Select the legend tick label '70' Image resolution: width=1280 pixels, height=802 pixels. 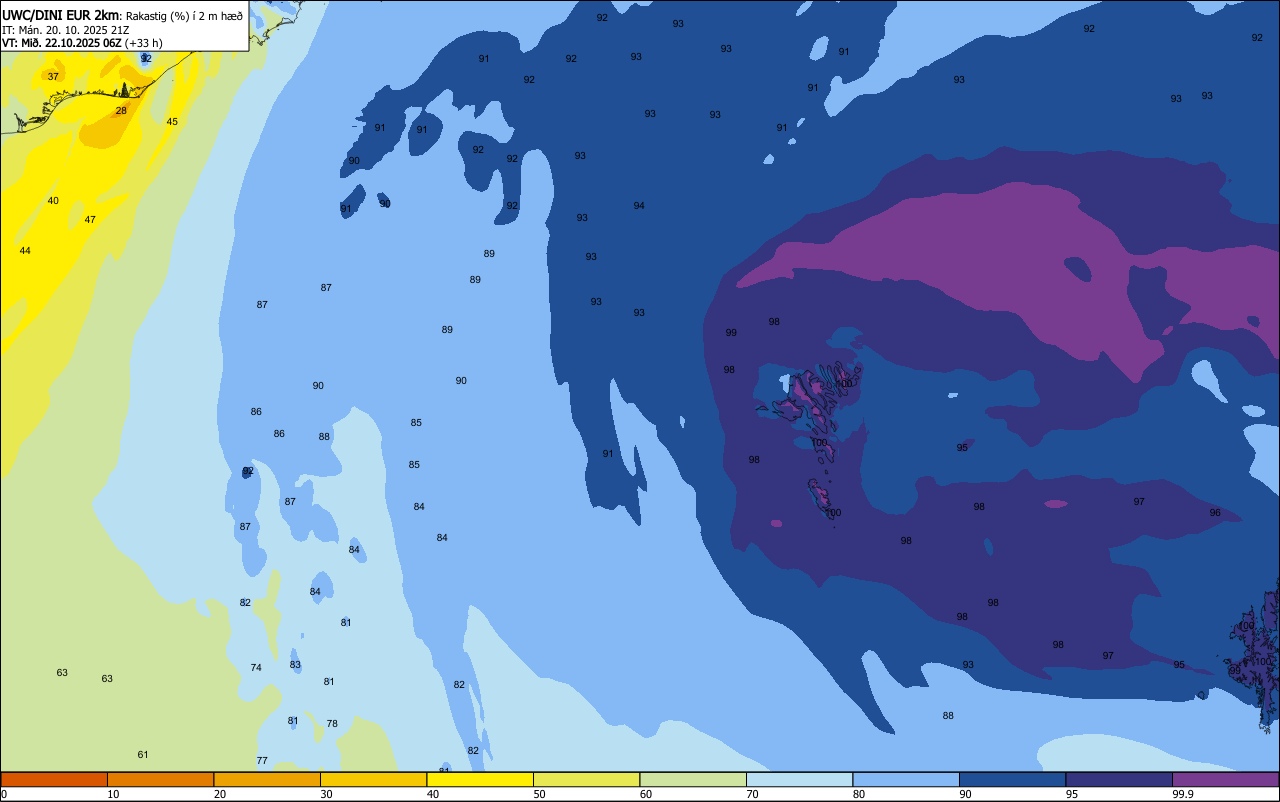(752, 794)
